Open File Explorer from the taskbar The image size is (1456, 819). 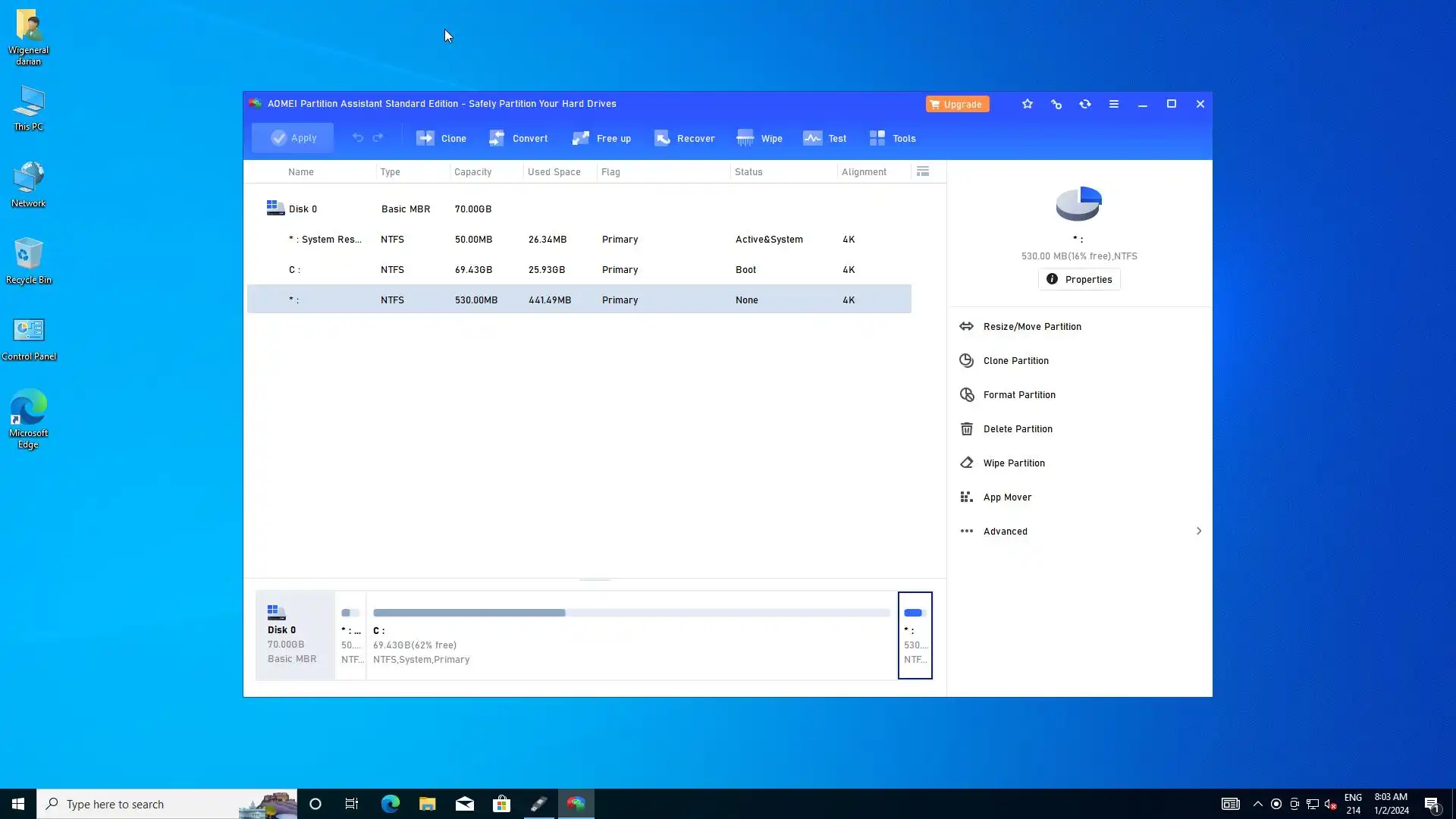click(428, 804)
